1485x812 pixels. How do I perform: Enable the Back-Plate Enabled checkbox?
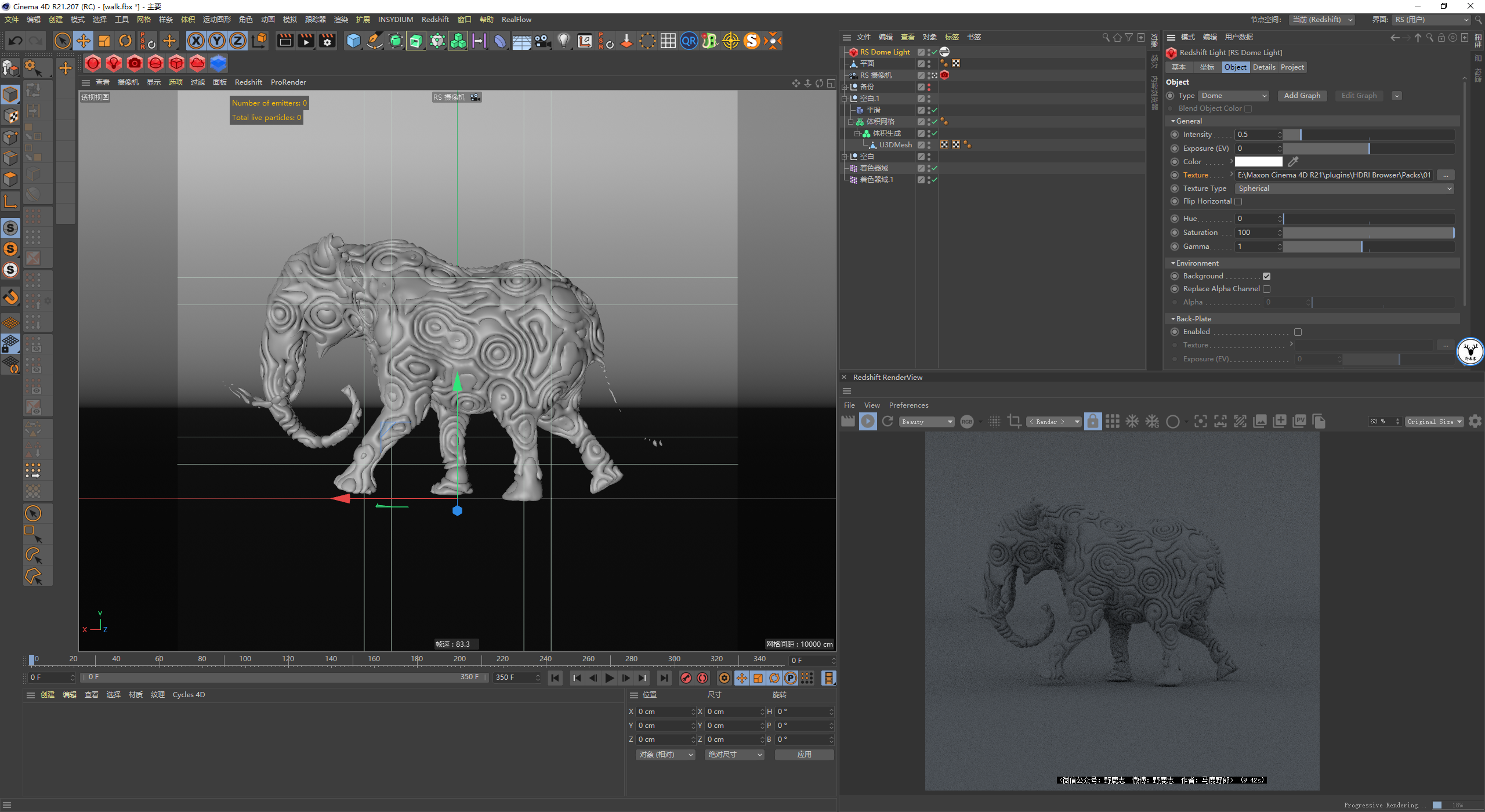(1298, 332)
